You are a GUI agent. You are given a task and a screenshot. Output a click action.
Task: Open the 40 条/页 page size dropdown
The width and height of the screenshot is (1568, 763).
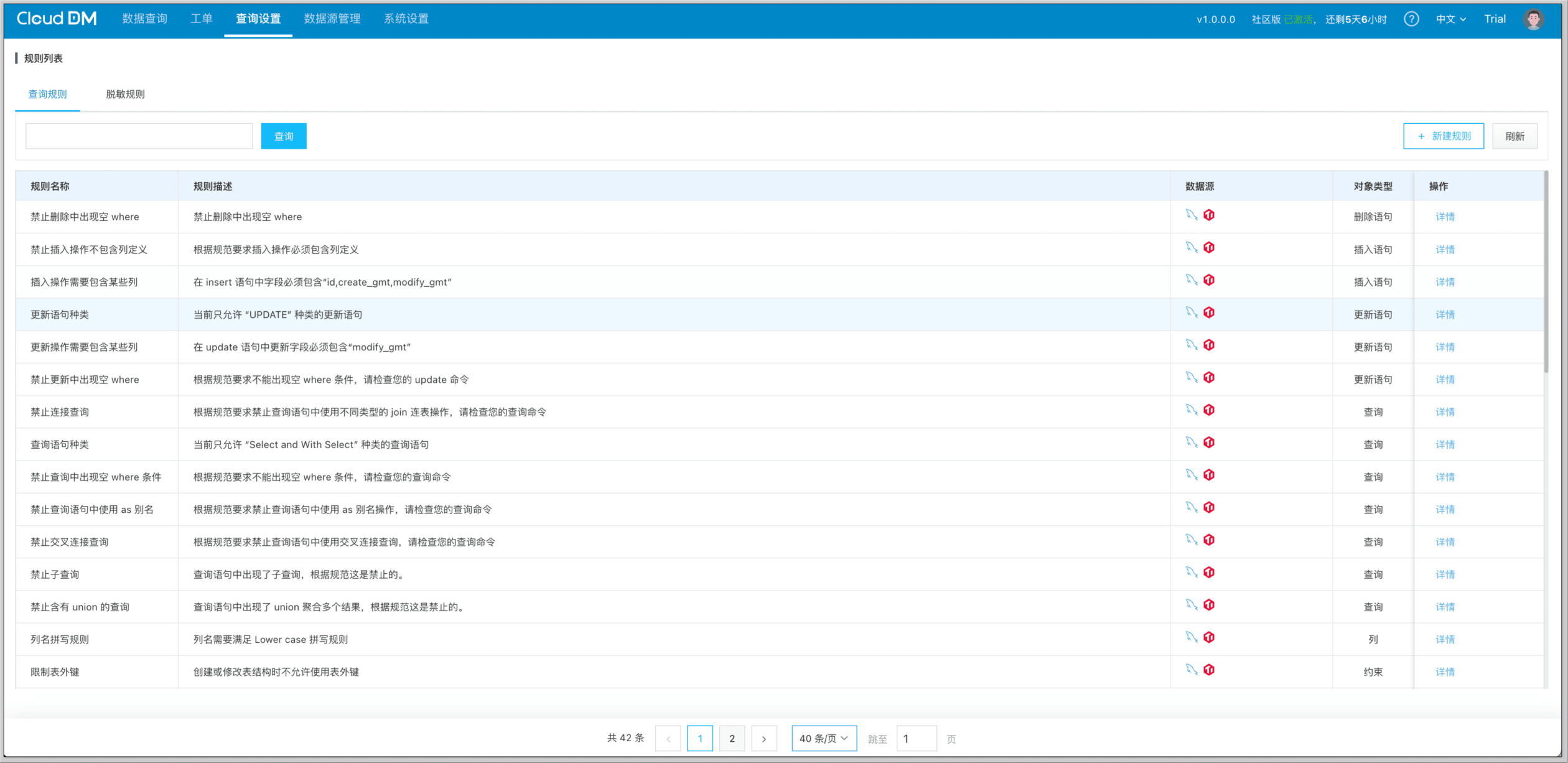823,739
